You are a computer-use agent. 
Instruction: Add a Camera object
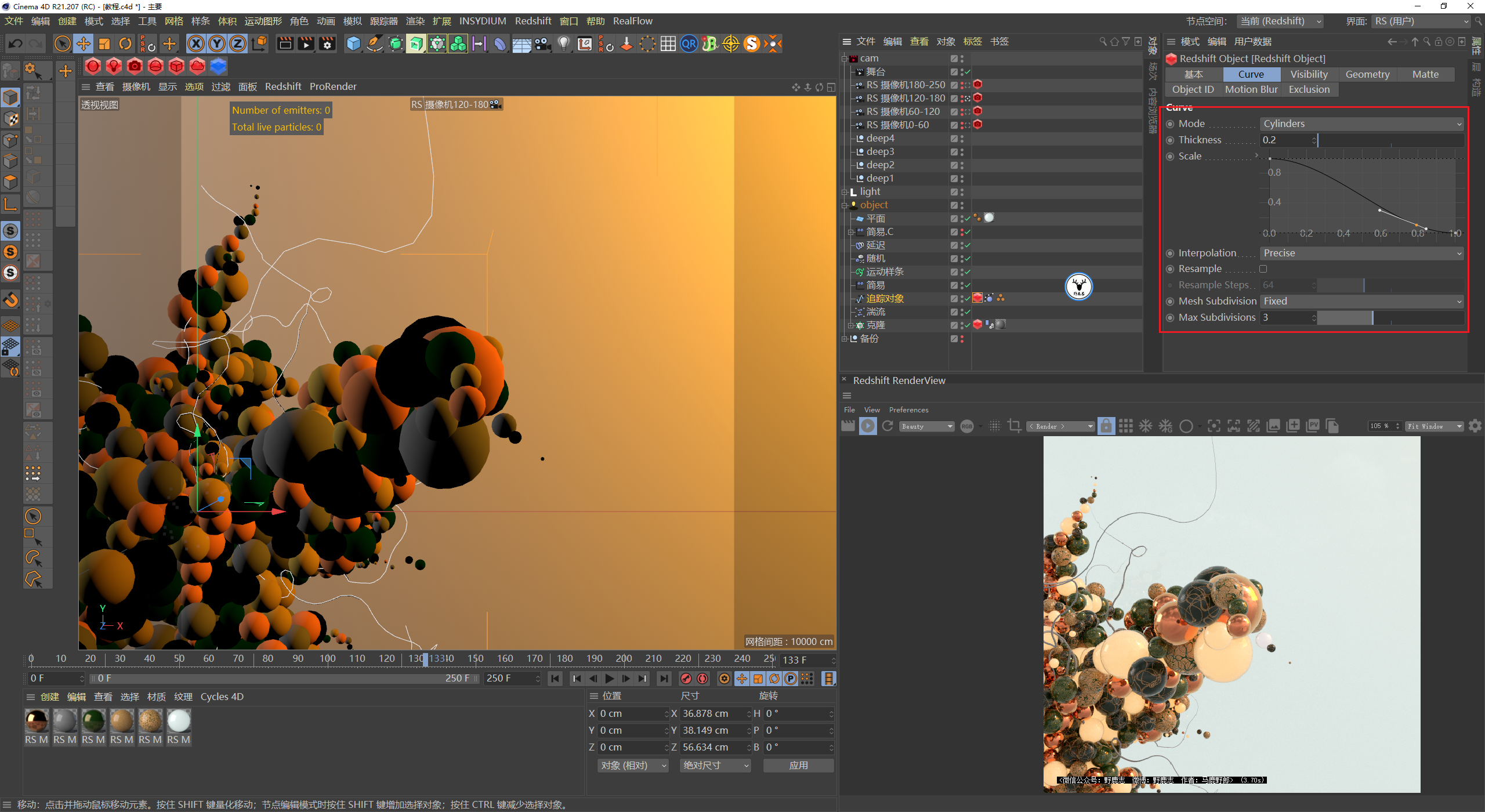tap(543, 43)
